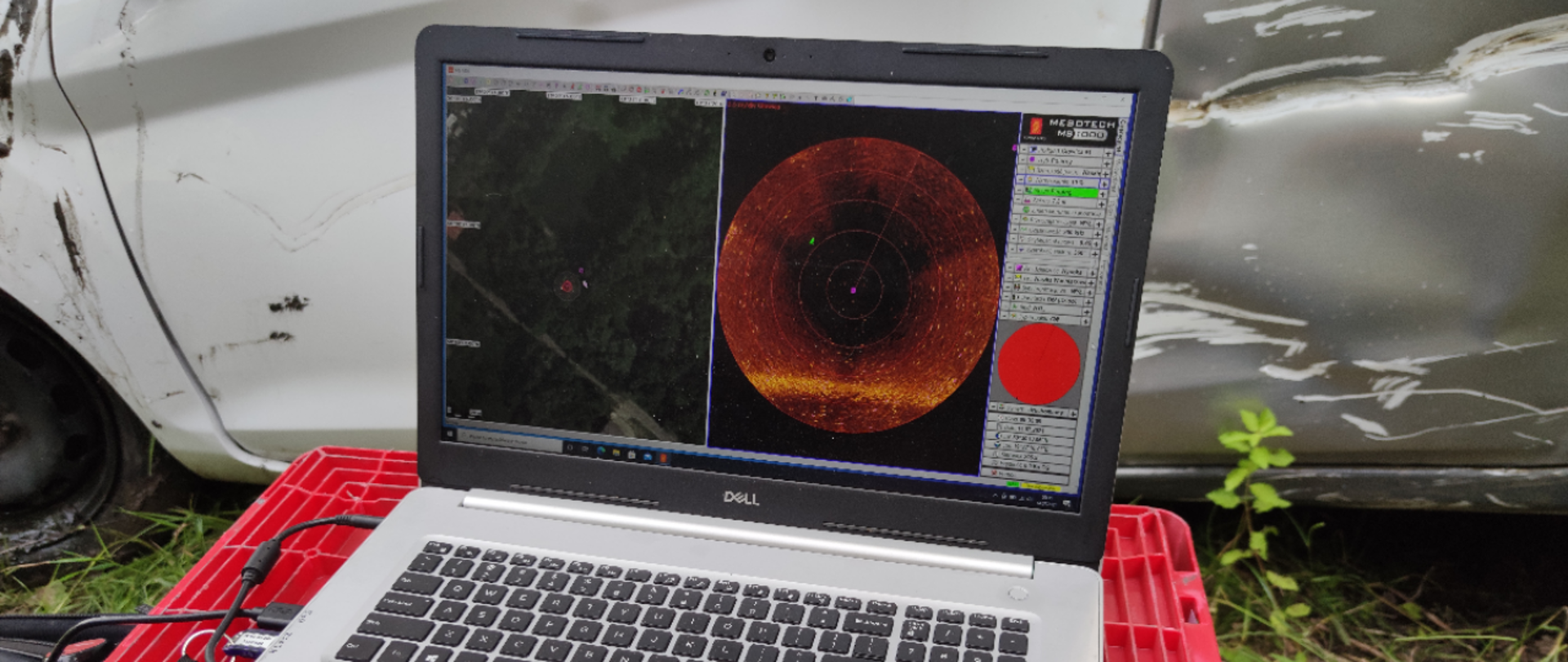Click the green circle icon in control panel
This screenshot has width=1568, height=662.
[1027, 210]
